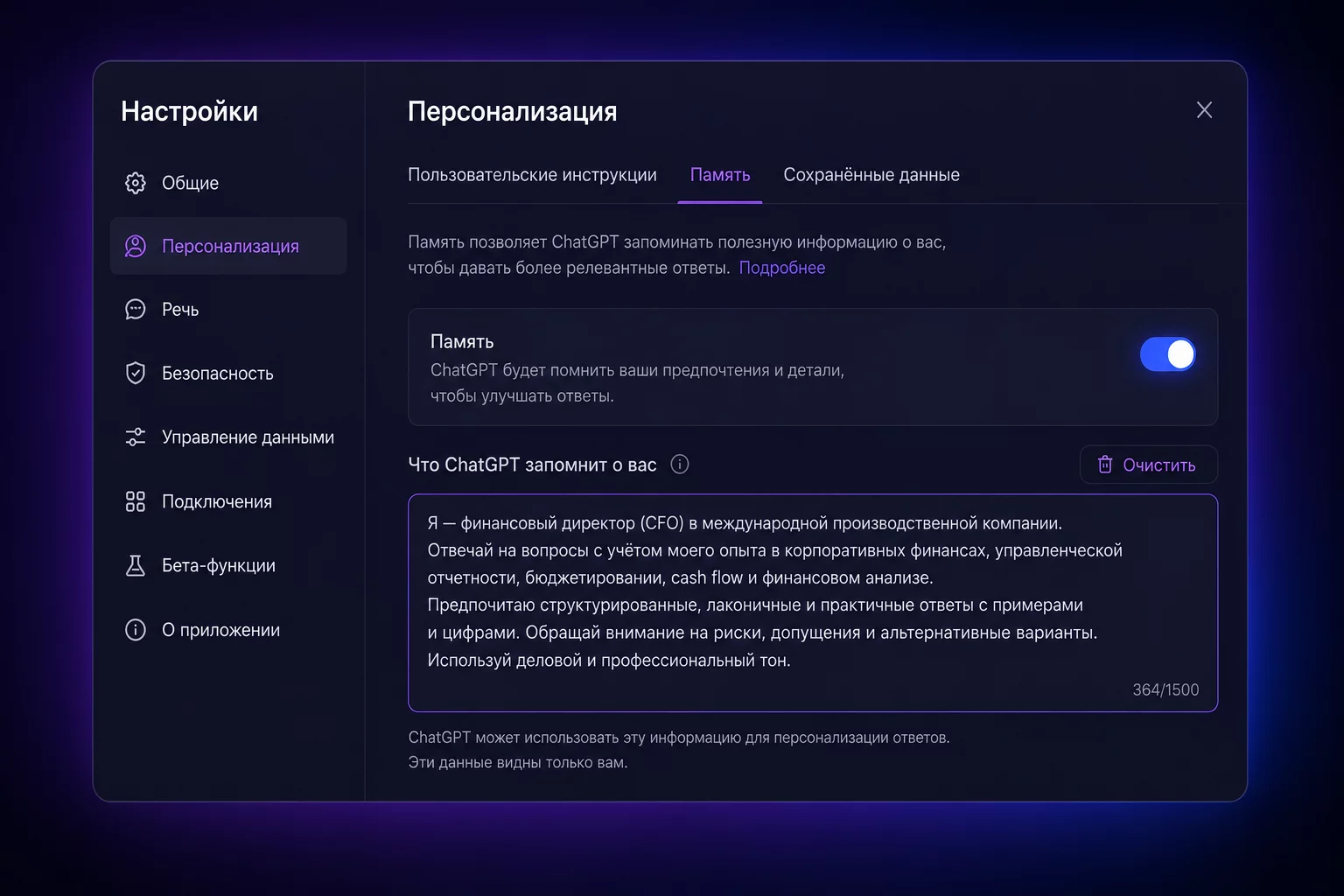
Task: Switch to the Сохранённые данные tab
Action: 871,175
